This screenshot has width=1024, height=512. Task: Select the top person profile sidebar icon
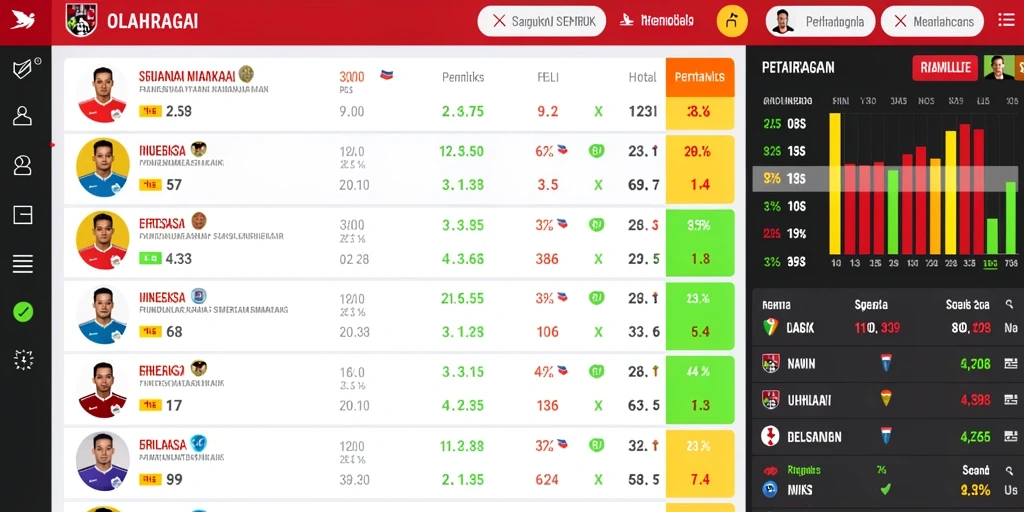(x=23, y=116)
